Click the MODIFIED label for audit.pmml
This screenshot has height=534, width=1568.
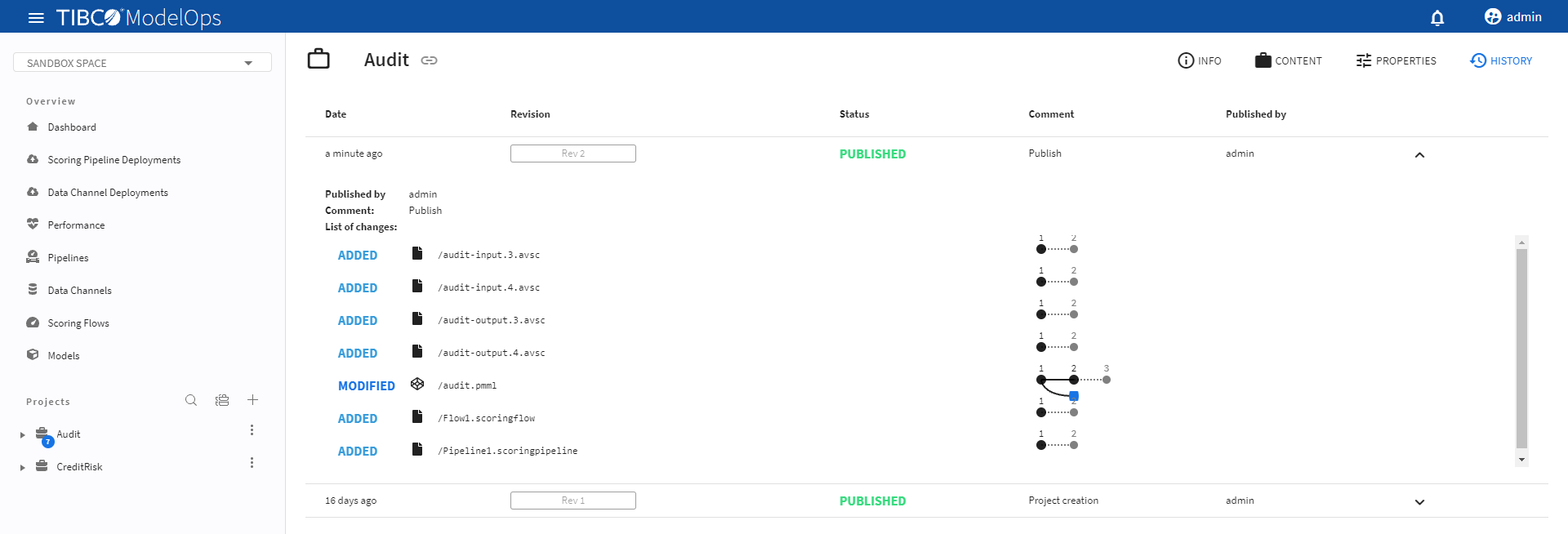367,386
